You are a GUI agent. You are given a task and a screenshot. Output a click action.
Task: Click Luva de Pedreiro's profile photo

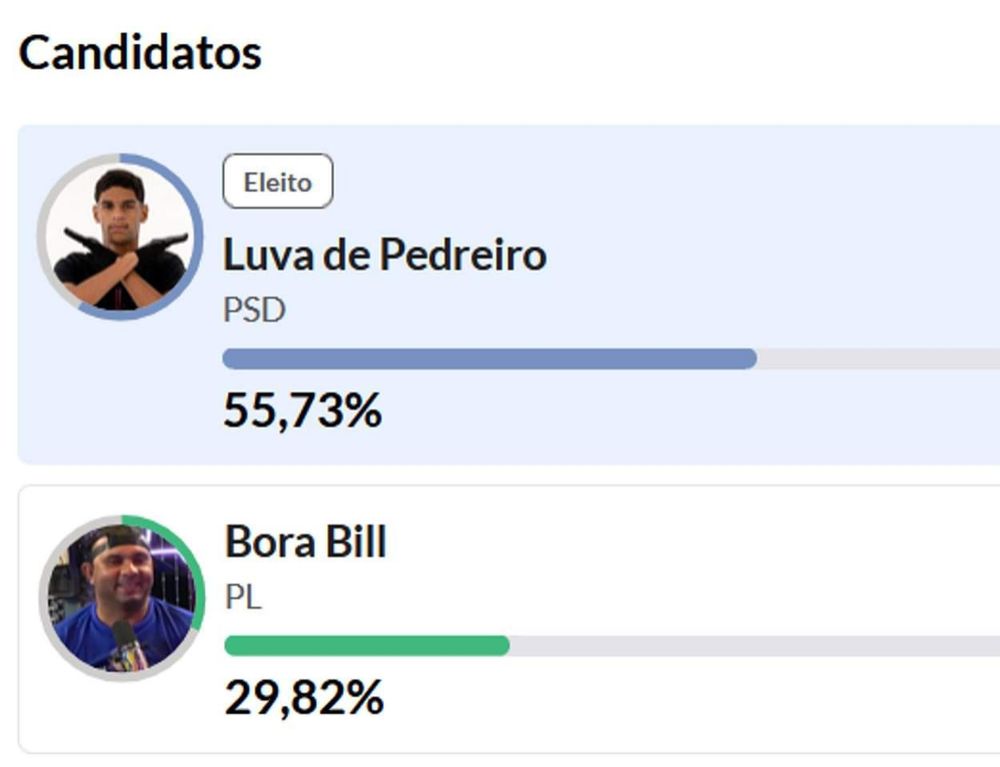pos(120,238)
